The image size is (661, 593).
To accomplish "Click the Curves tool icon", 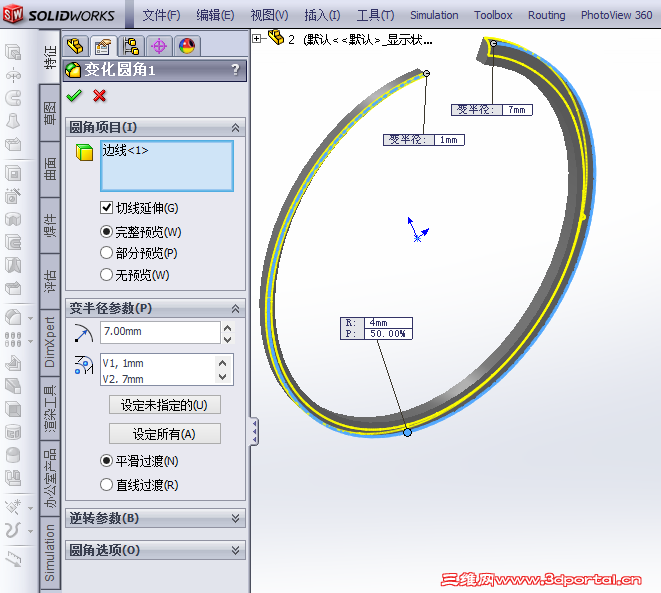I will click(x=13, y=530).
